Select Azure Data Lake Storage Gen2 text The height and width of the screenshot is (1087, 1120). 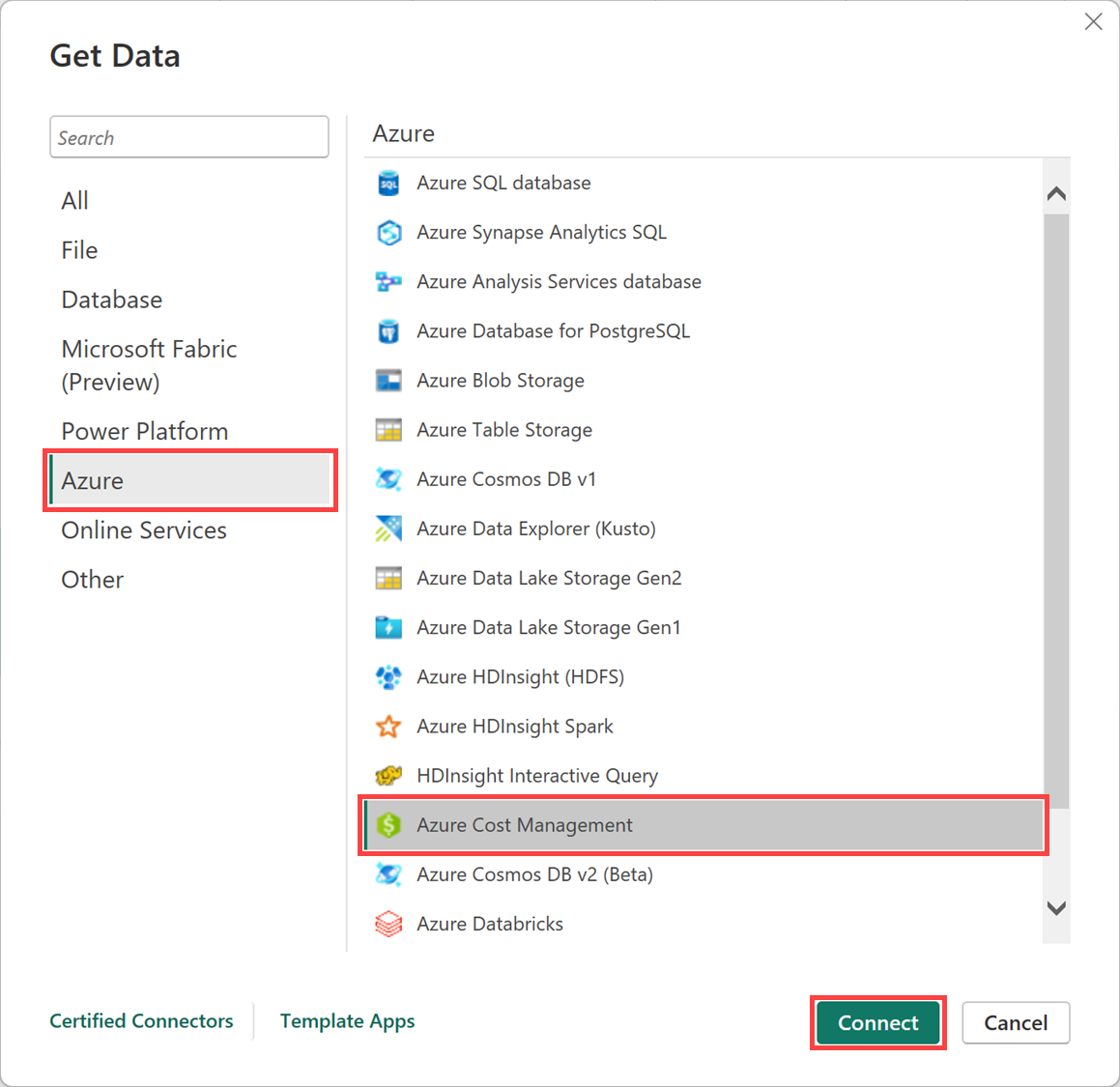pos(549,578)
